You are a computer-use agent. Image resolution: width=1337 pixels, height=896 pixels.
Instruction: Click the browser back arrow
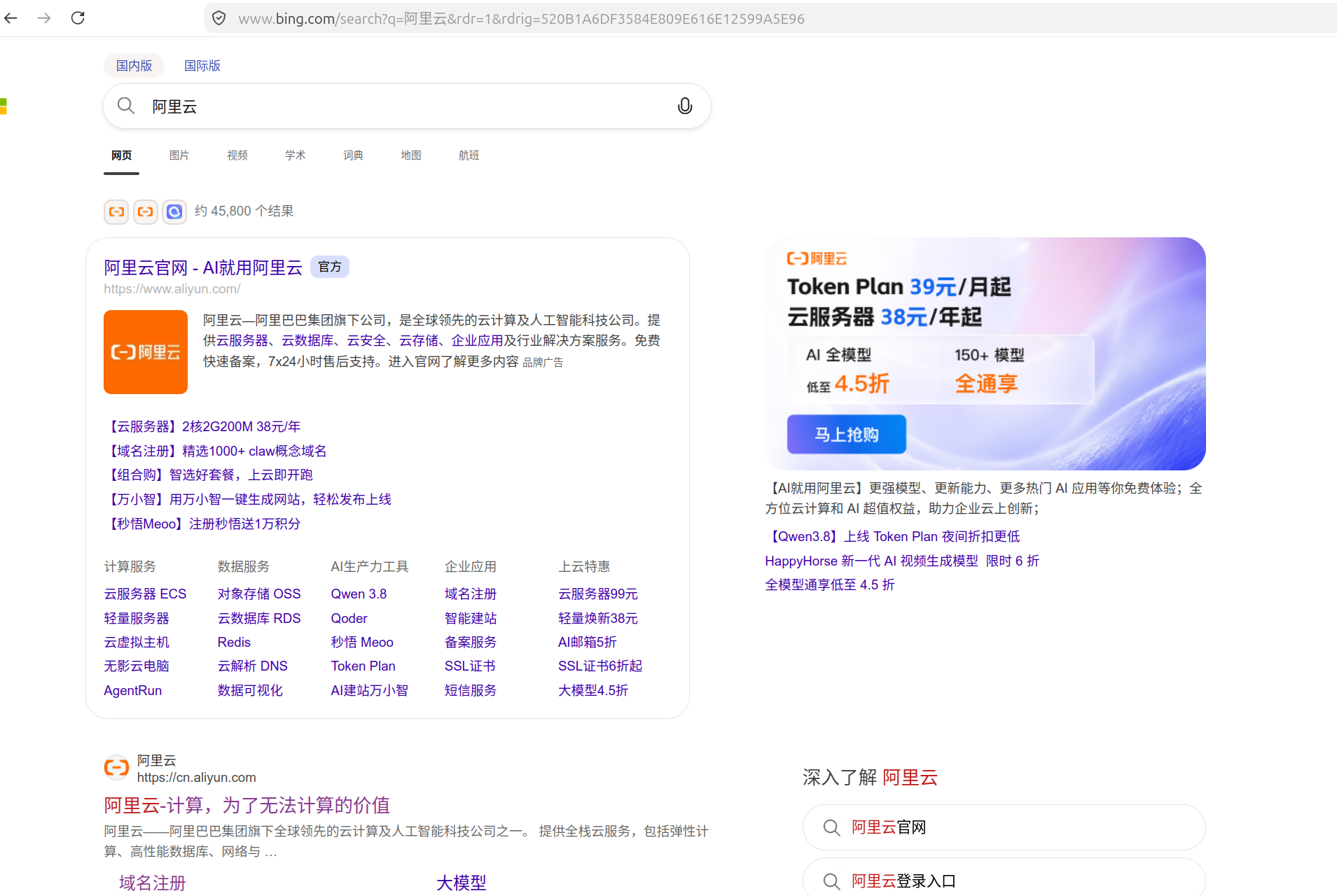tap(11, 18)
